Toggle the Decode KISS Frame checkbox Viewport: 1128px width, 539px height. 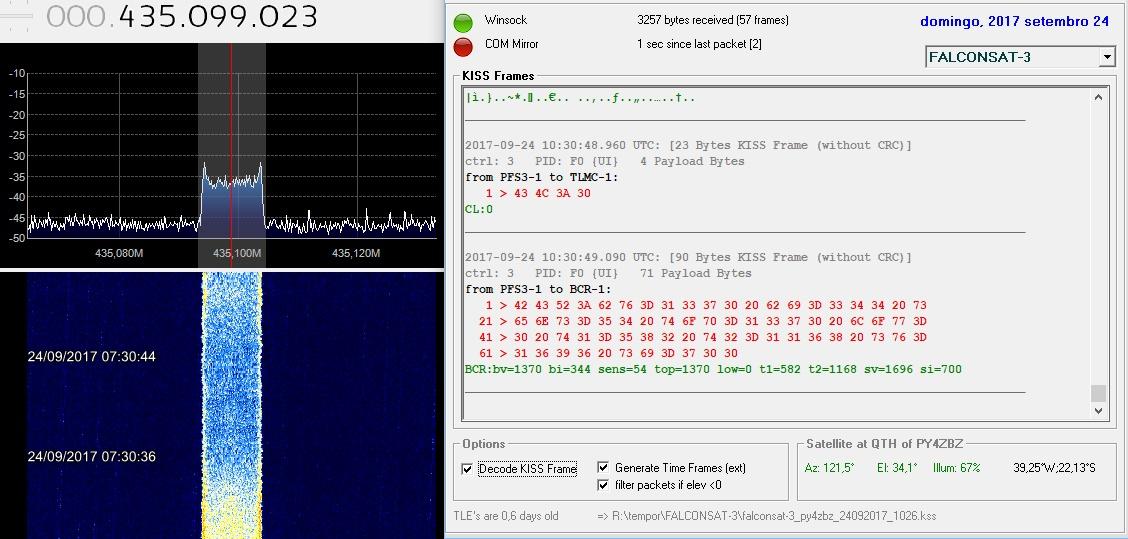click(x=468, y=469)
